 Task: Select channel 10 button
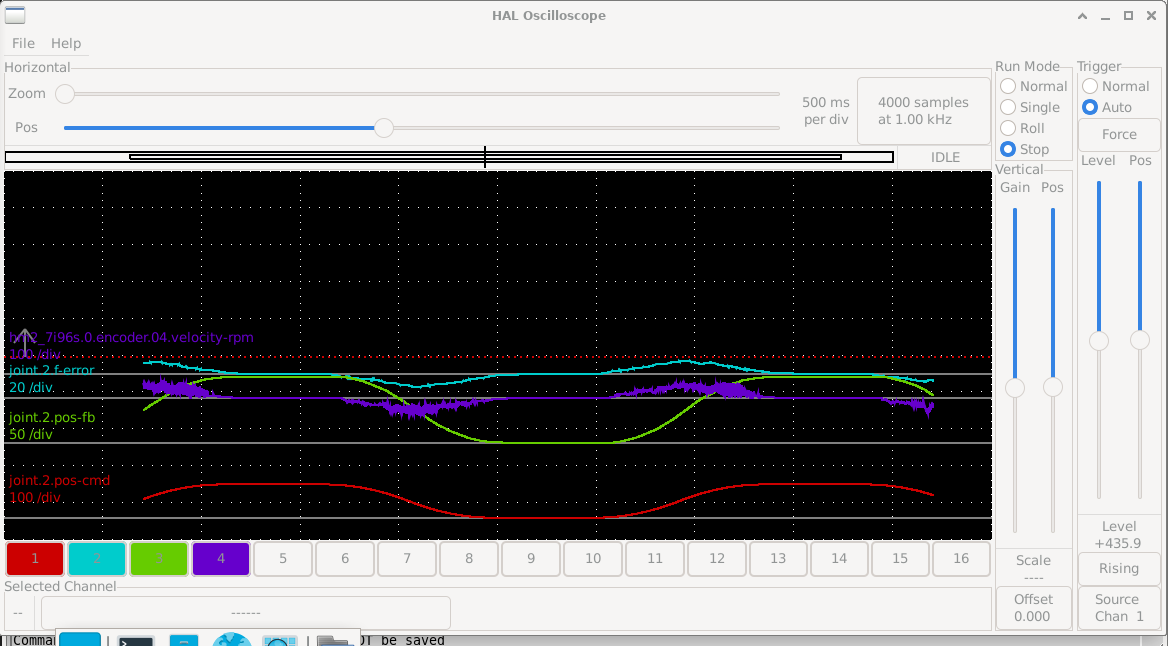(x=593, y=558)
